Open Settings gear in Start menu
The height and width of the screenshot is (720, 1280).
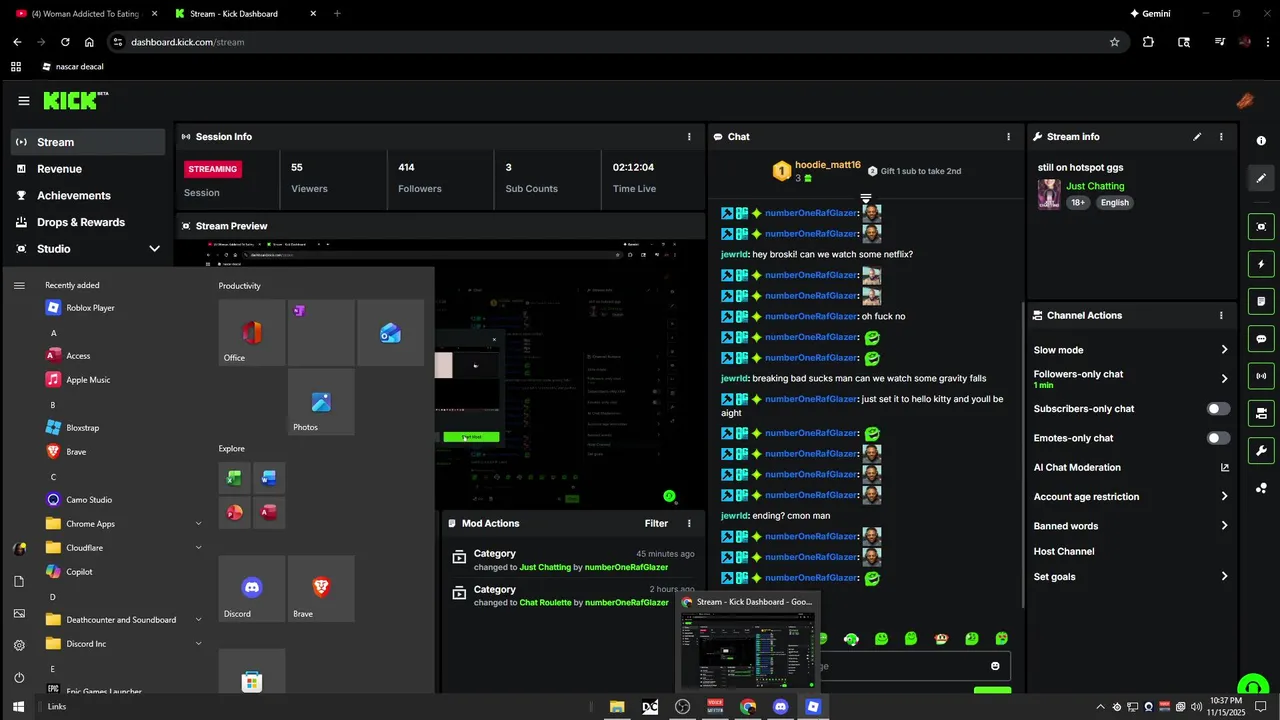[19, 646]
